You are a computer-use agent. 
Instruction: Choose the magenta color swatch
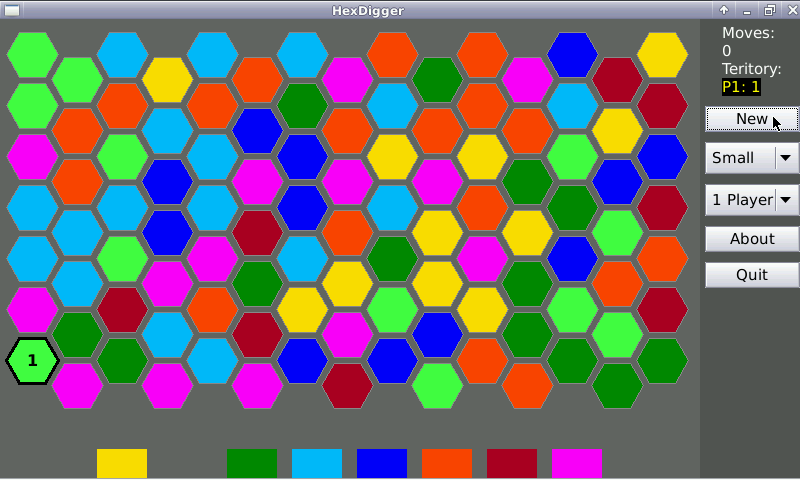click(x=577, y=464)
